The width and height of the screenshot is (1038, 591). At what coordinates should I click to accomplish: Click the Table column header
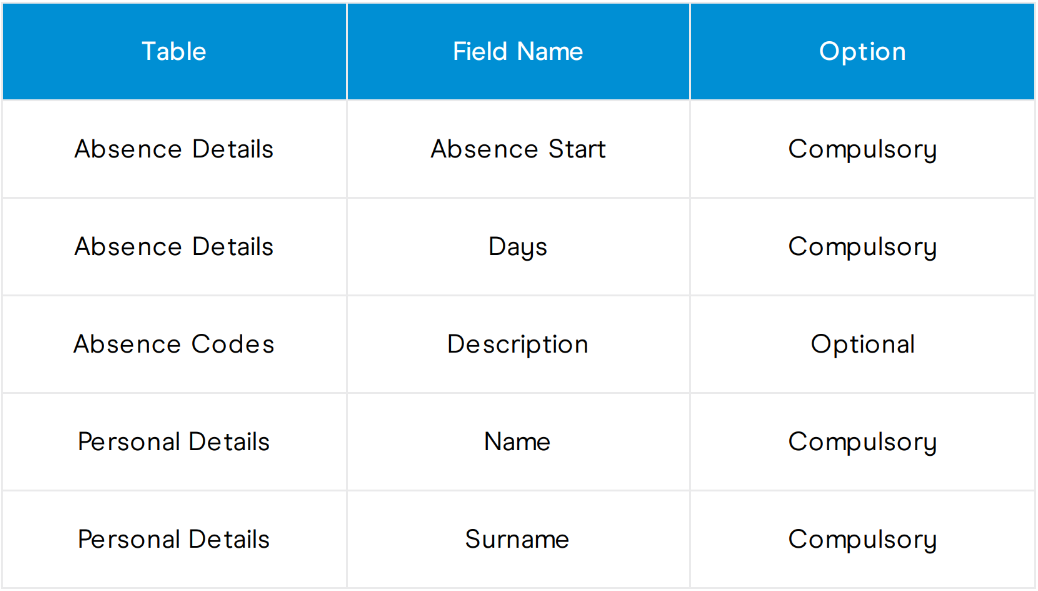click(x=174, y=52)
